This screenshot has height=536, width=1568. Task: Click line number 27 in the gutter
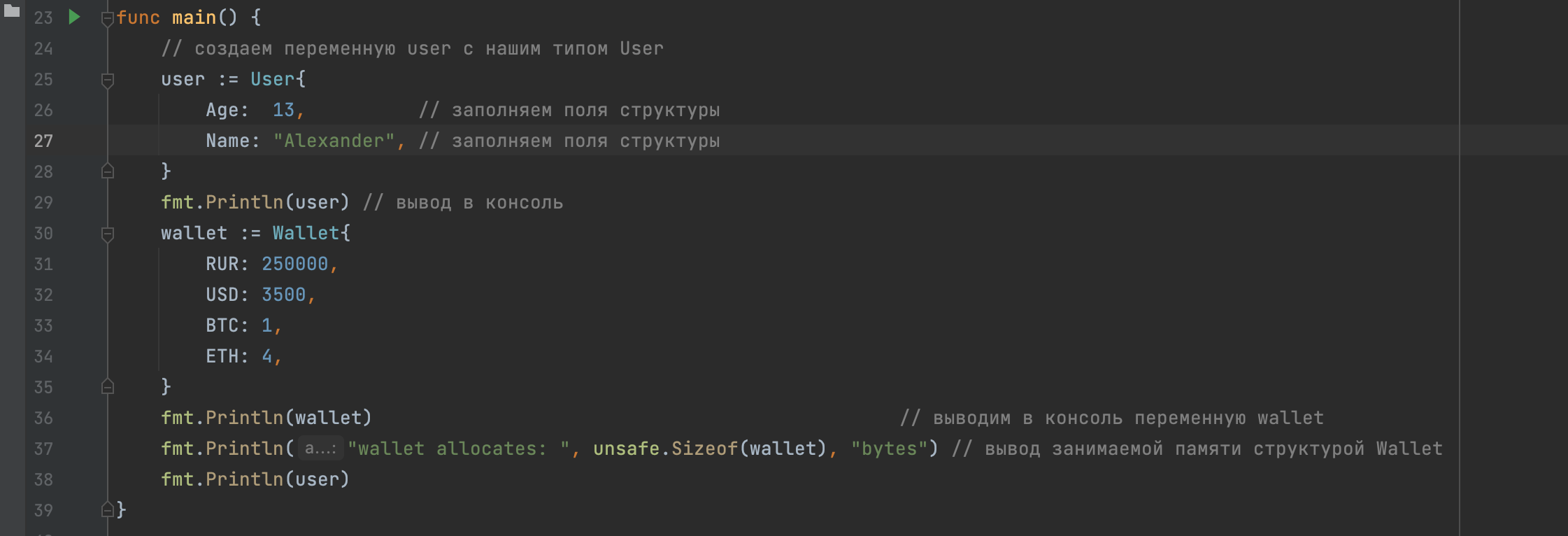pos(43,141)
